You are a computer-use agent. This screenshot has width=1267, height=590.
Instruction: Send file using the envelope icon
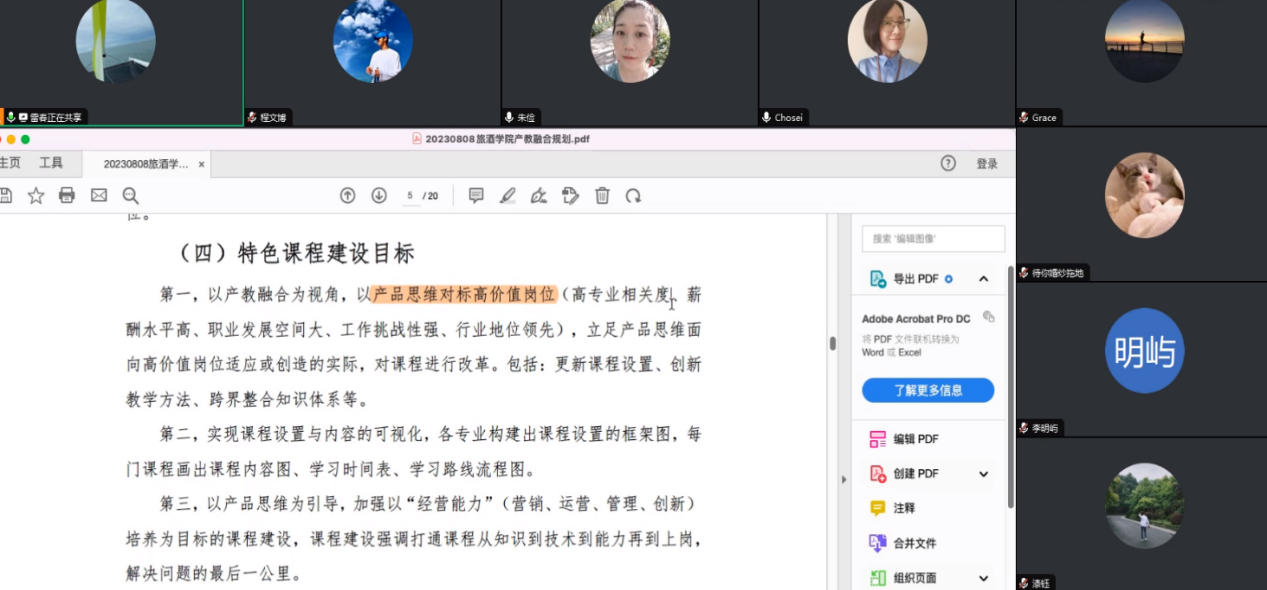[99, 196]
